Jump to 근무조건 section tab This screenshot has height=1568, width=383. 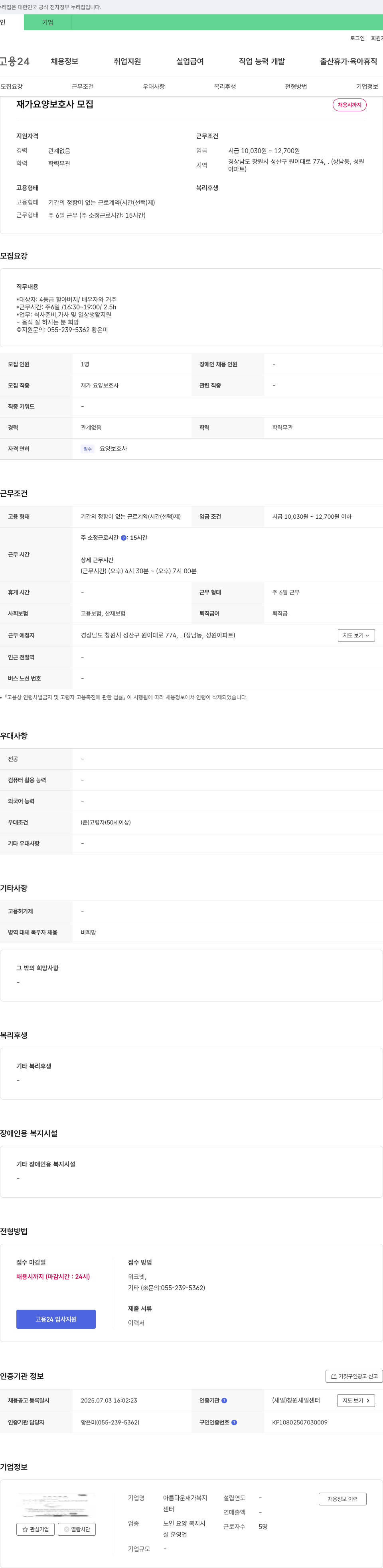click(x=83, y=87)
